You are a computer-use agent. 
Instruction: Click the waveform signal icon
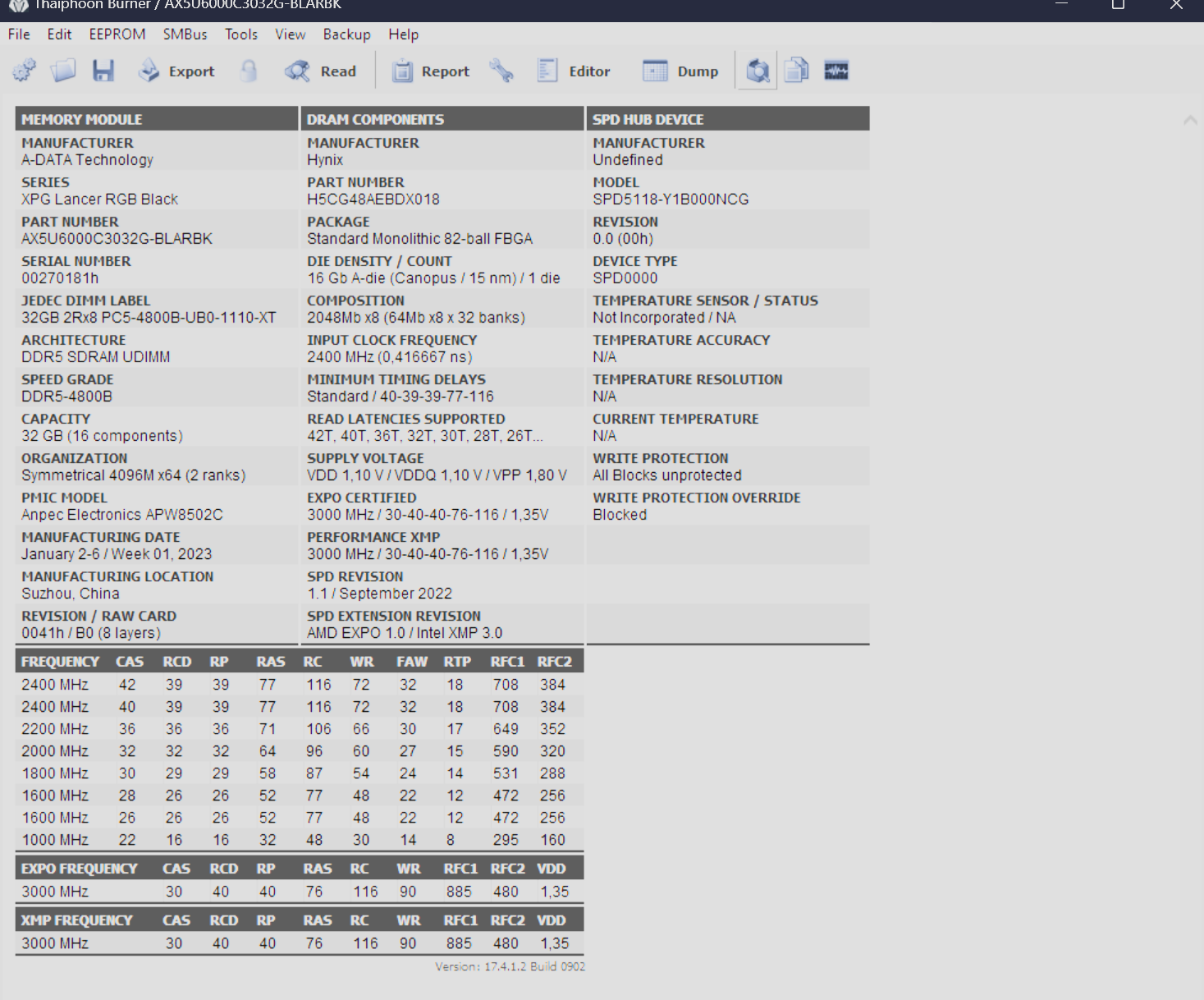tap(836, 70)
